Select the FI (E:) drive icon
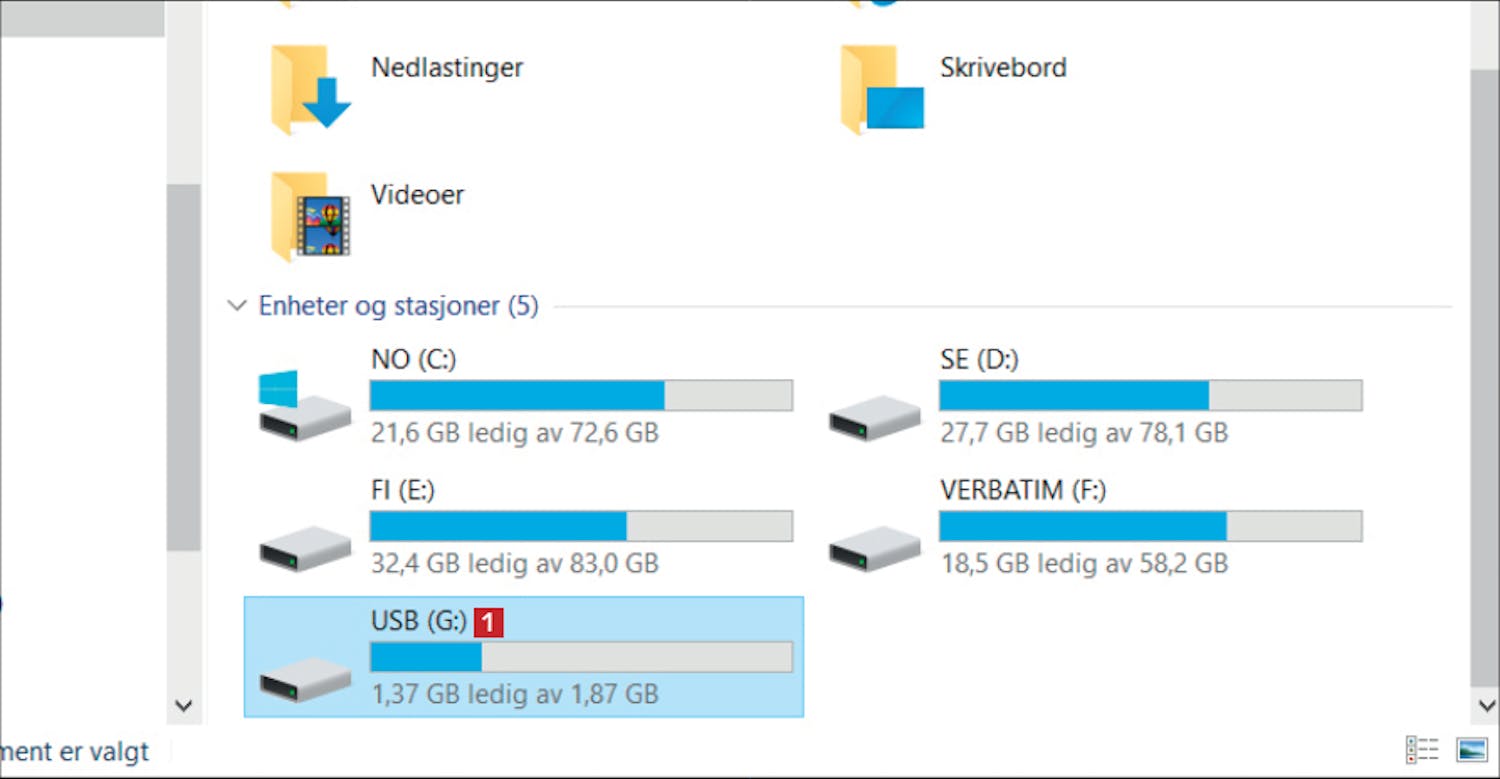The height and width of the screenshot is (779, 1500). pyautogui.click(x=305, y=549)
